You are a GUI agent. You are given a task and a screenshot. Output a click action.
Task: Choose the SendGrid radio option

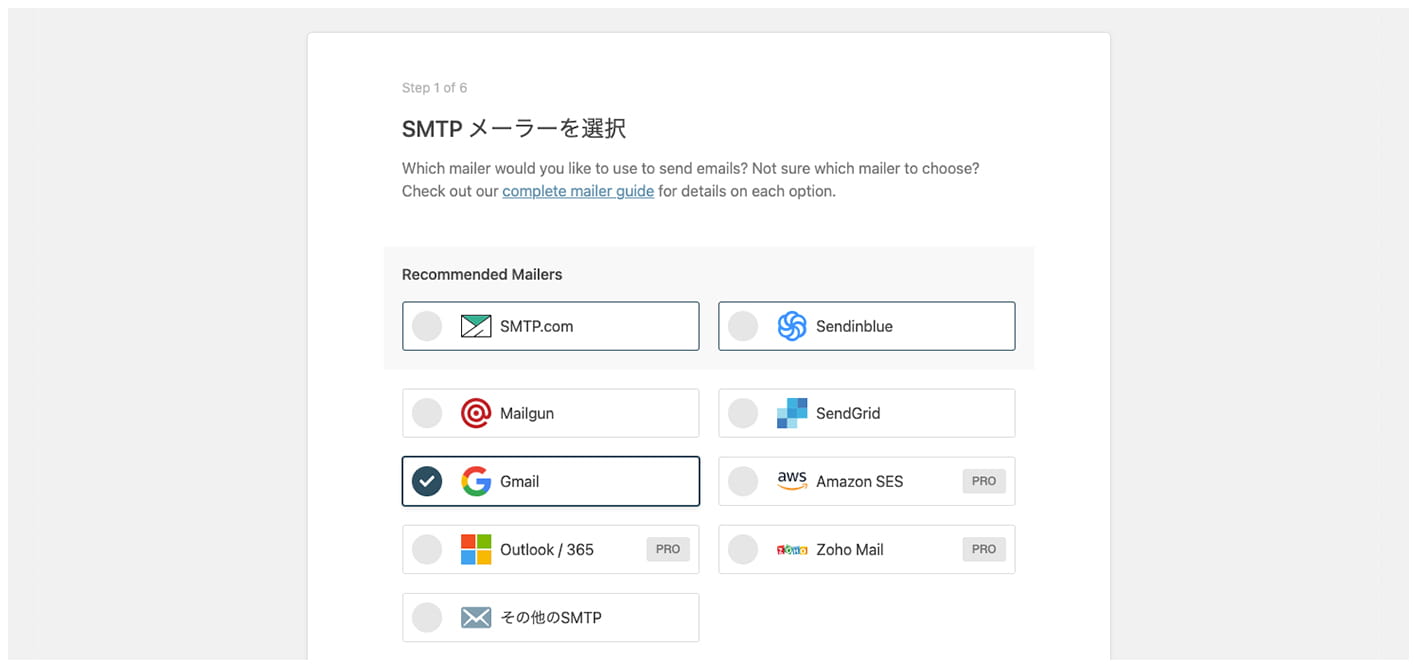pos(743,413)
